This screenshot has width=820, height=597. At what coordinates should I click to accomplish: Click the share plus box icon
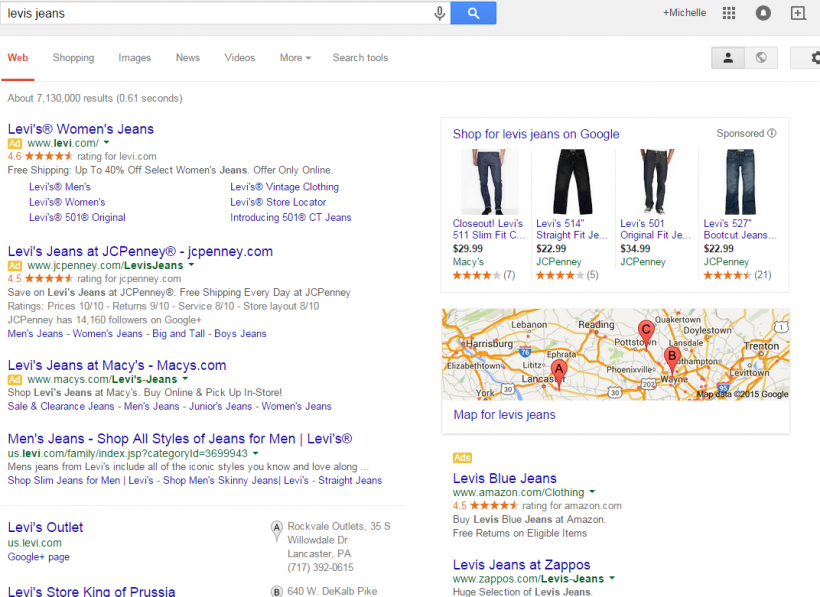798,13
